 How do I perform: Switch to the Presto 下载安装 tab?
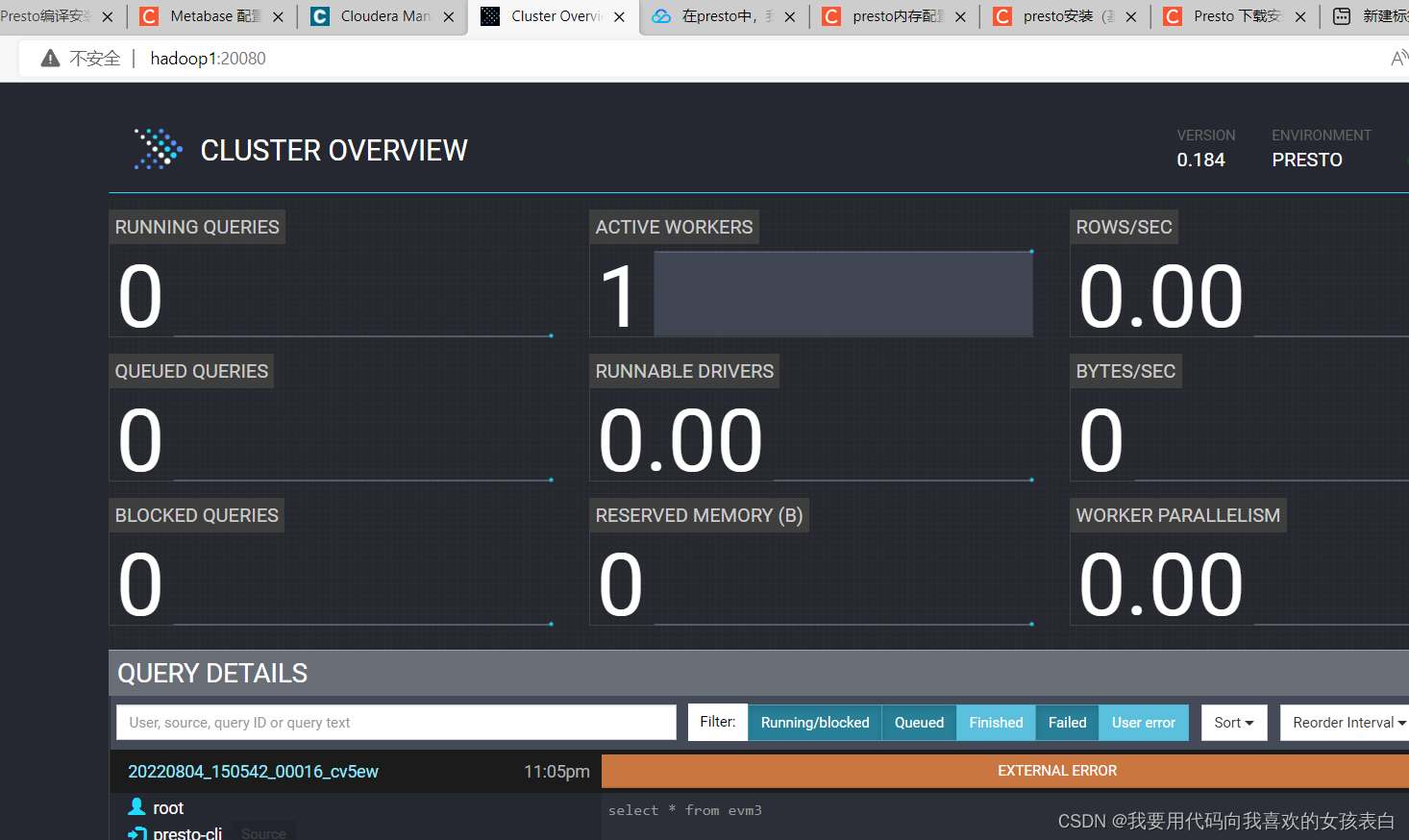tap(1231, 16)
